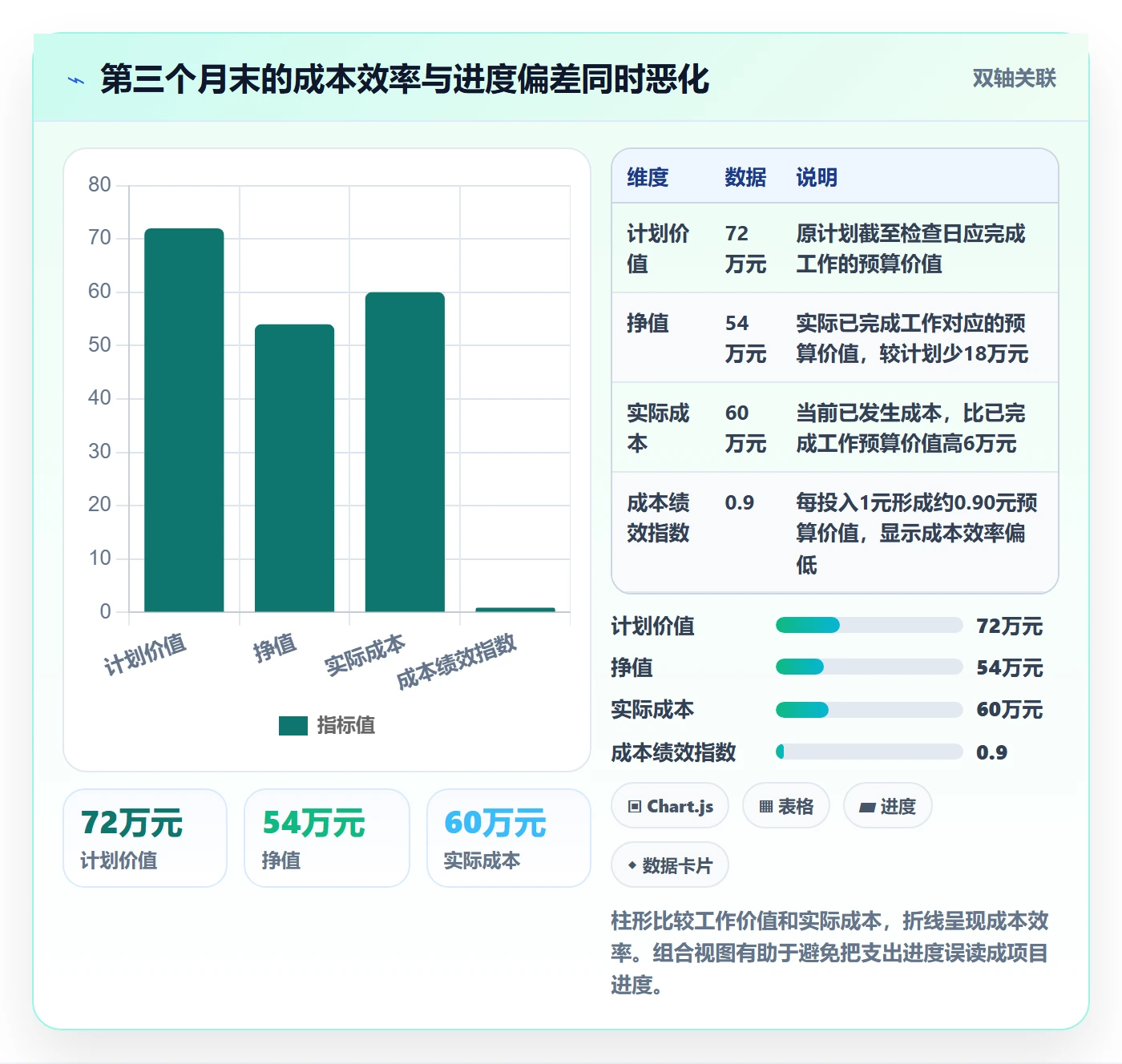Click the 表格 chip
The width and height of the screenshot is (1122, 1064).
click(x=785, y=806)
